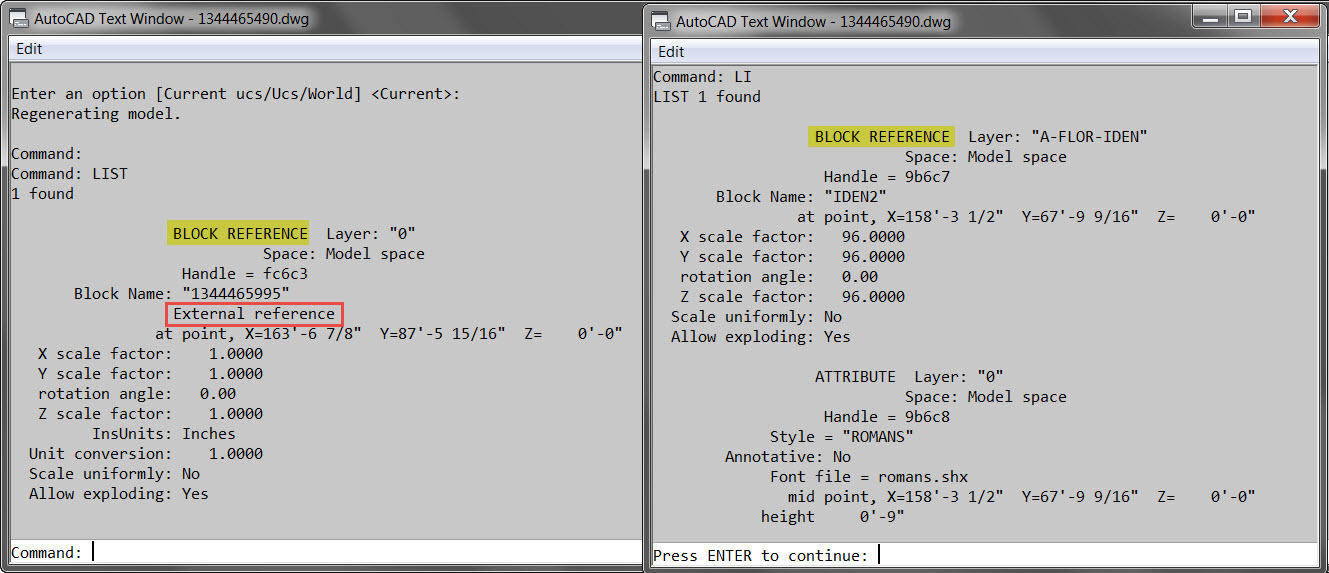Click the 'Annotative: No' line
Screen dimensions: 1329x573
(x=788, y=457)
